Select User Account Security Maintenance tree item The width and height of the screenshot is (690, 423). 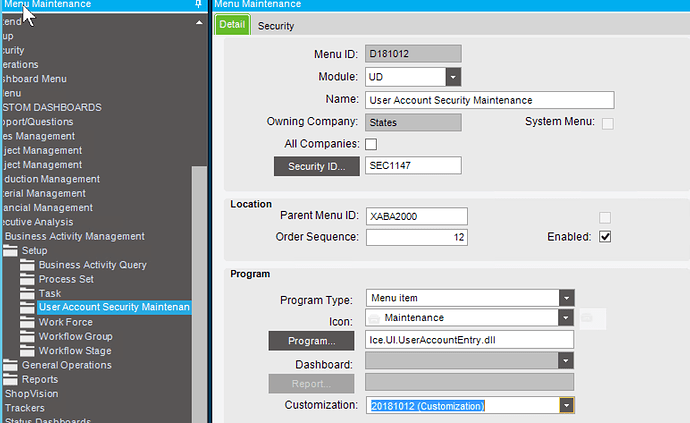tap(114, 307)
